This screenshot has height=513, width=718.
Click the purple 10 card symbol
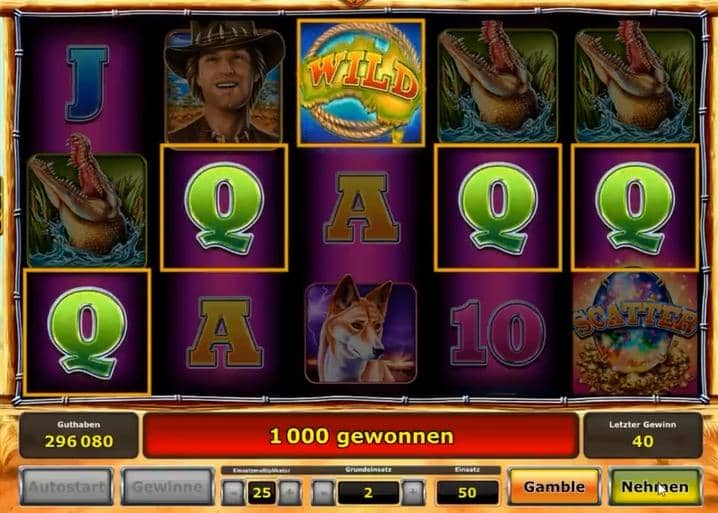click(498, 333)
